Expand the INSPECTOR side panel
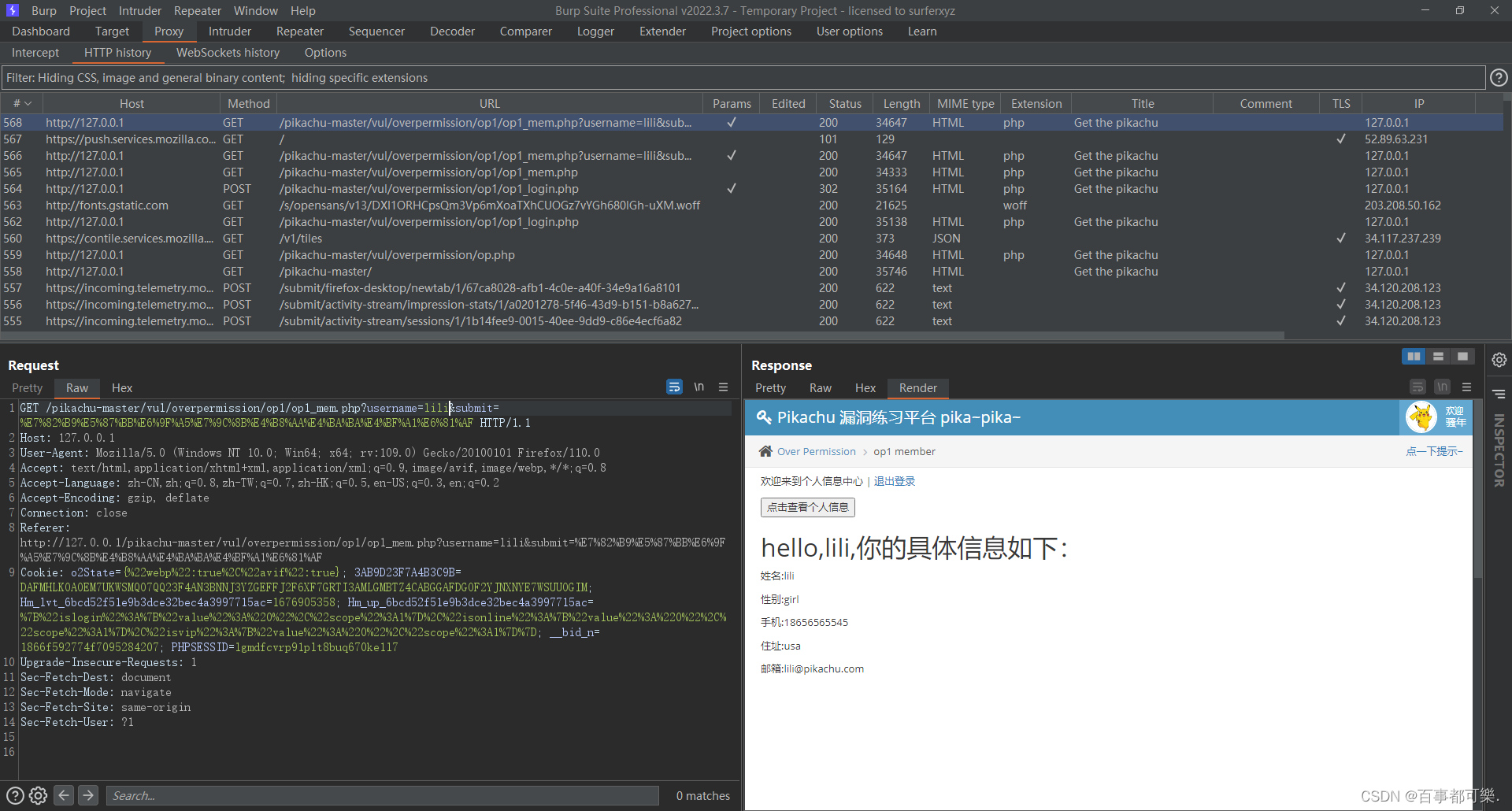This screenshot has height=811, width=1512. coord(1499,450)
